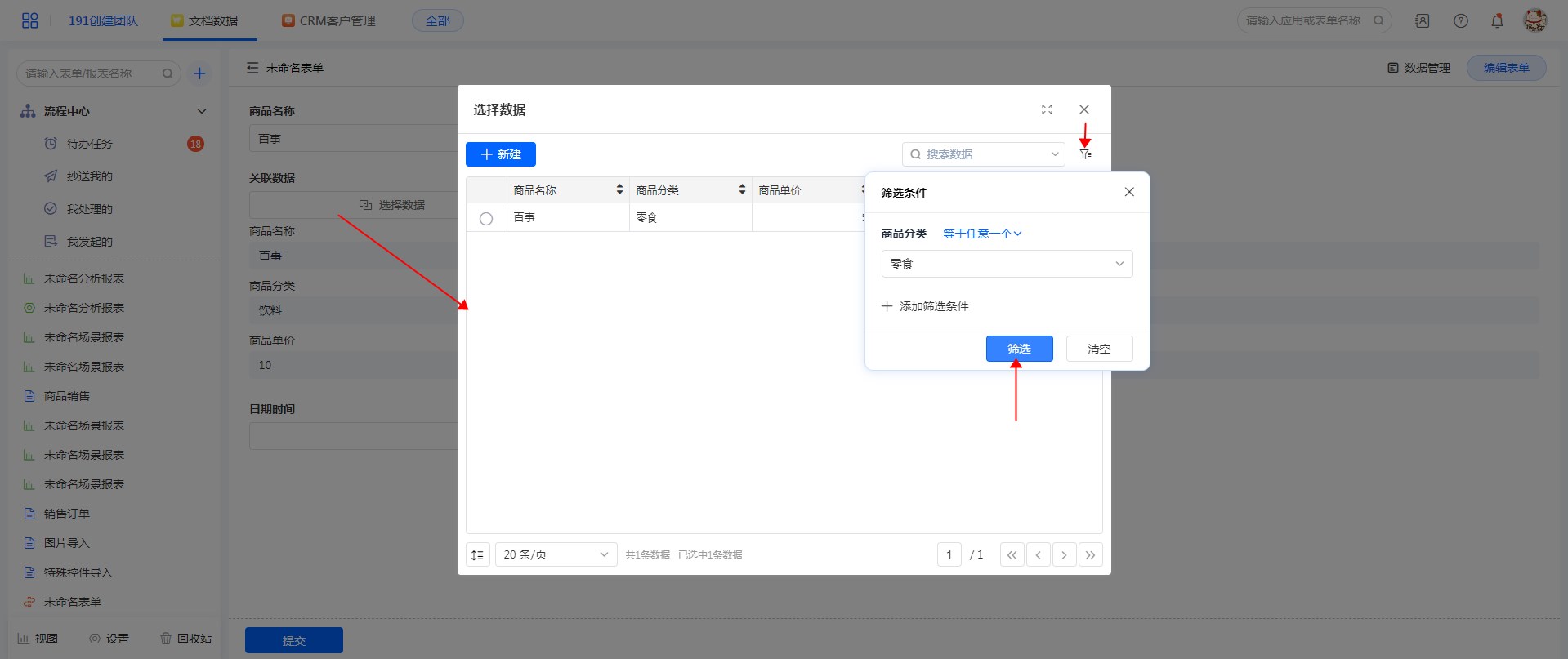This screenshot has width=1568, height=659.
Task: Click 添加筛选条件 to add a condition
Action: tap(925, 306)
